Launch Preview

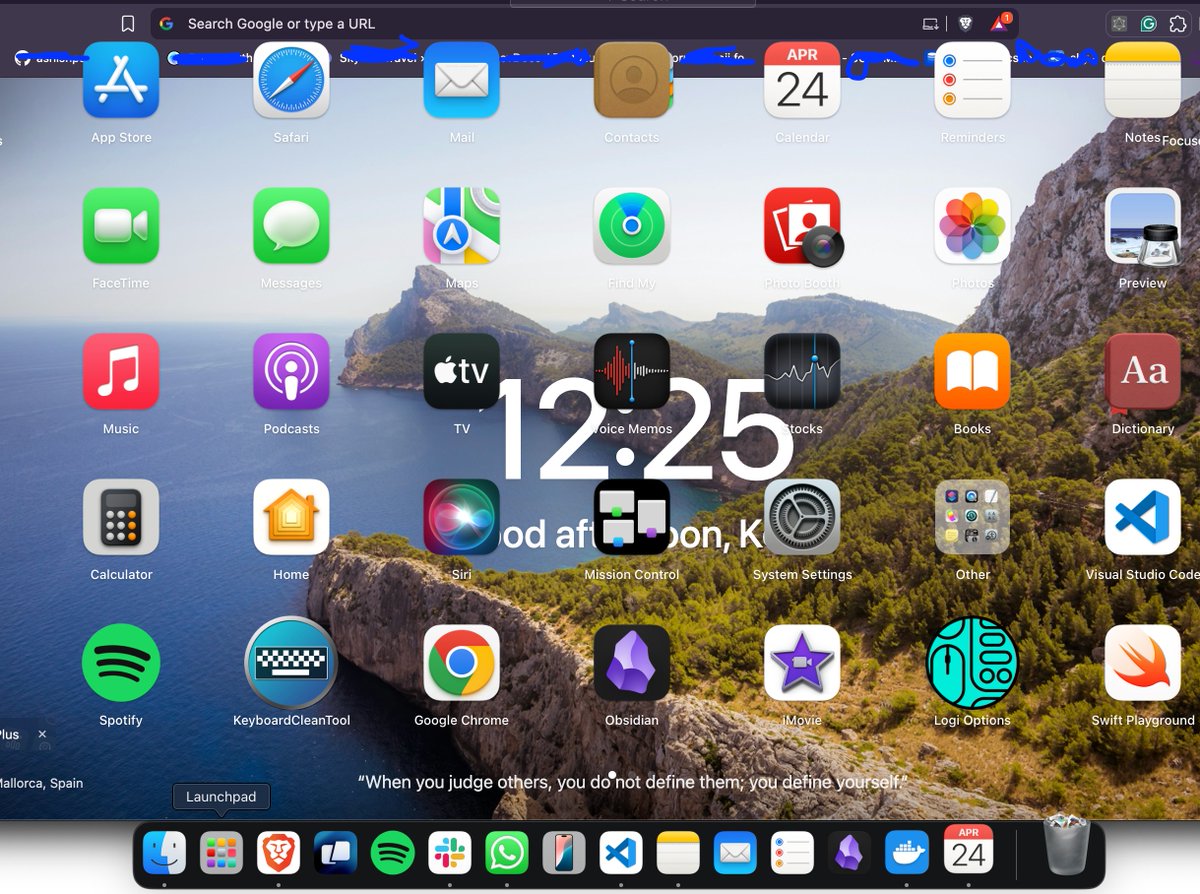click(1142, 226)
